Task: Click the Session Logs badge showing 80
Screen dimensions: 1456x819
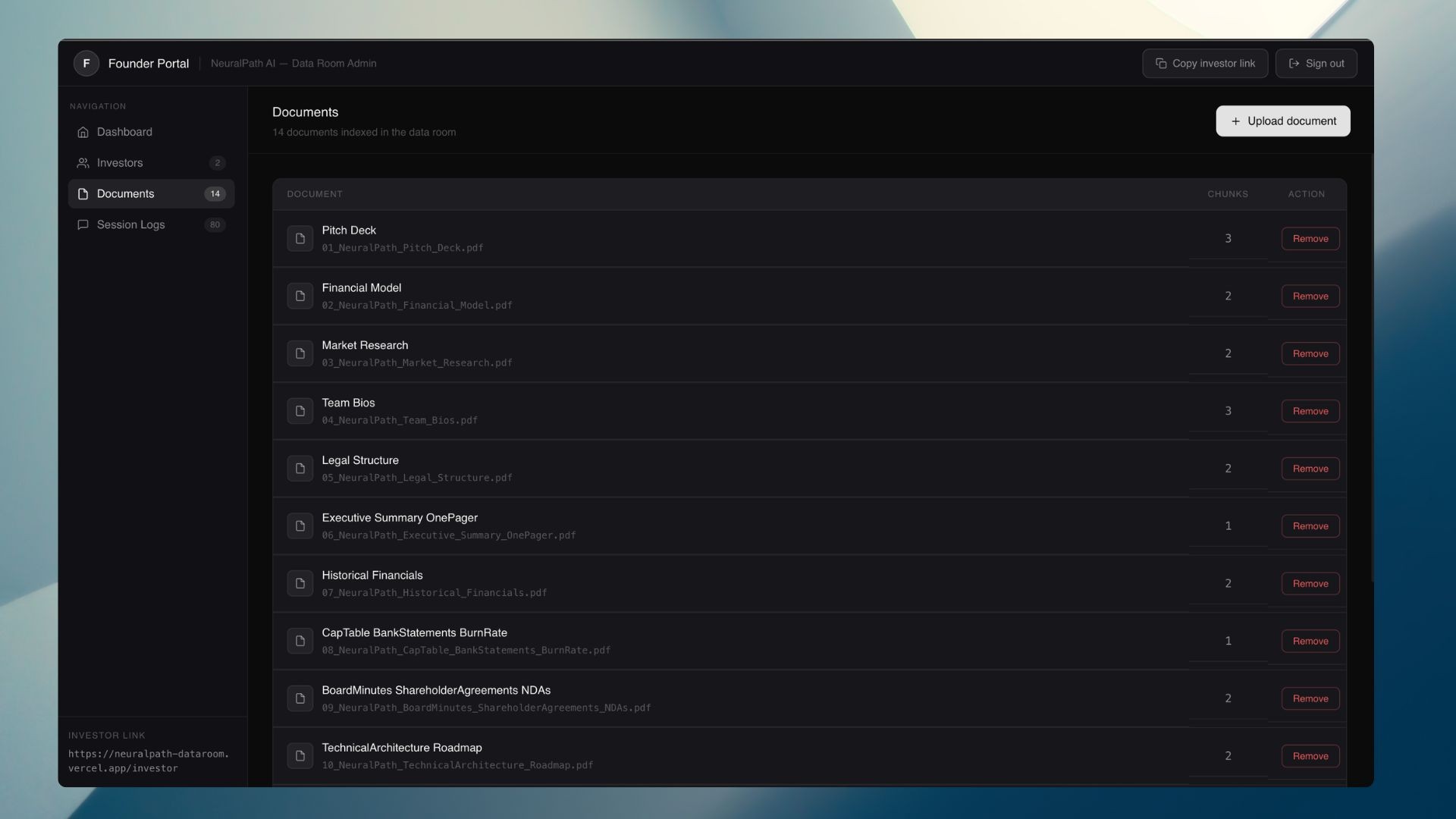Action: click(215, 224)
